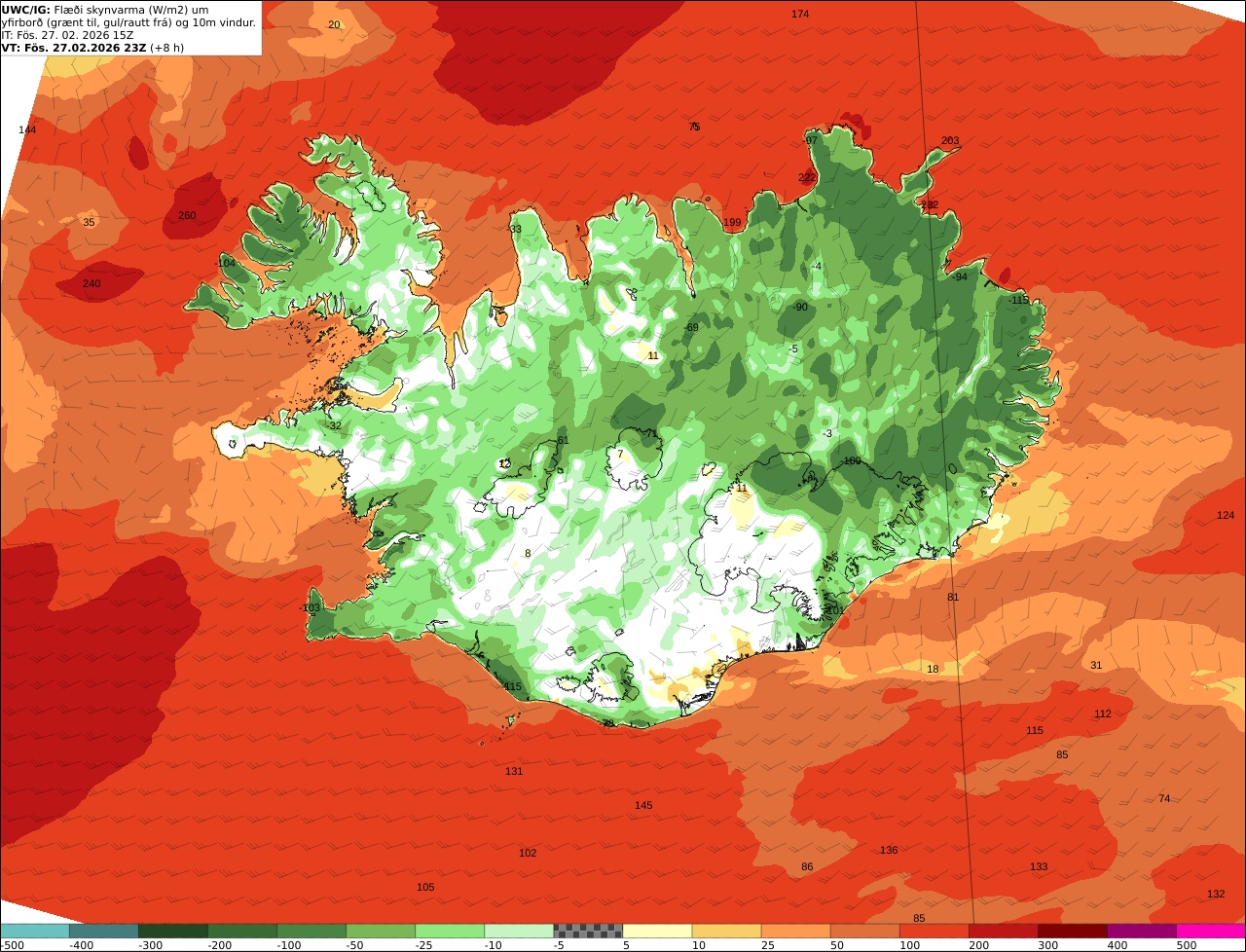The height and width of the screenshot is (952, 1246).
Task: Click the value 31 over the southeastern sea
Action: point(1096,665)
